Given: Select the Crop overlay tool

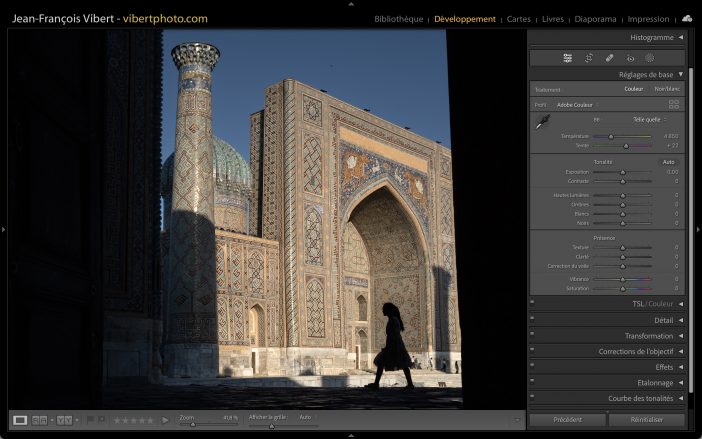Looking at the screenshot, I should coord(589,58).
